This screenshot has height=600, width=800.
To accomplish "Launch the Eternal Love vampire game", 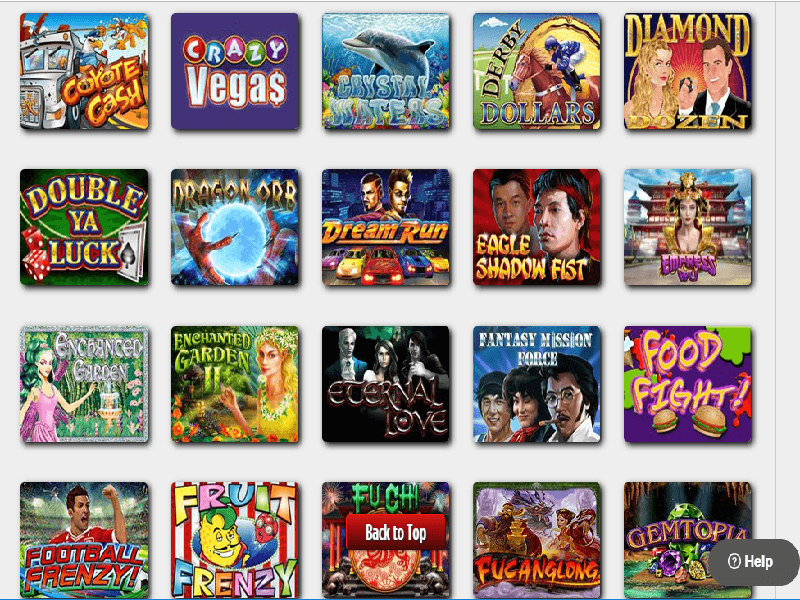I will 386,384.
